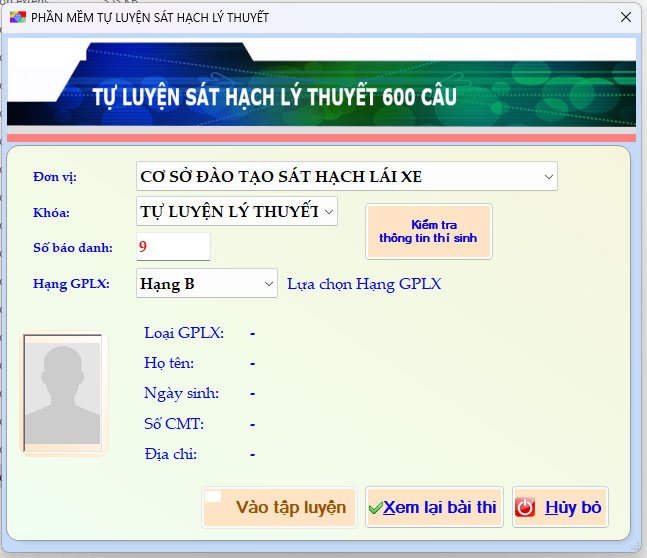Click the candidate photo placeholder
The height and width of the screenshot is (558, 647).
[x=63, y=393]
